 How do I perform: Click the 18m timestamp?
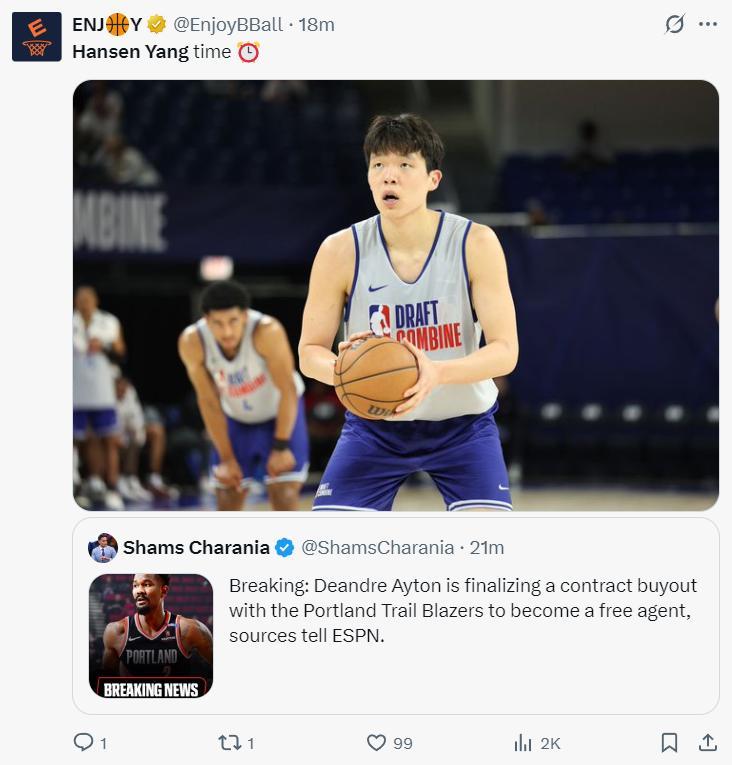(x=316, y=24)
